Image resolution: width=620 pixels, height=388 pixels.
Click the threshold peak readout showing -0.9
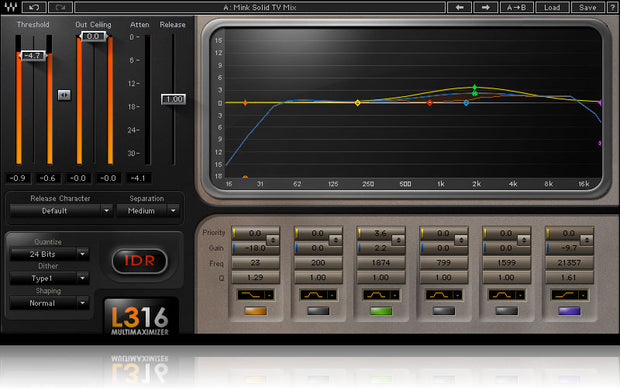tap(17, 178)
